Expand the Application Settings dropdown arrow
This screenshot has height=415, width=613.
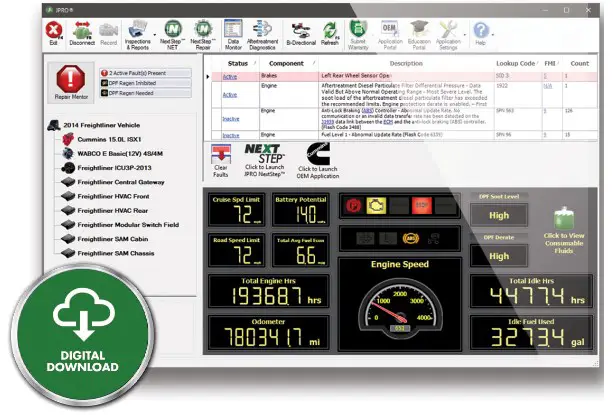(464, 35)
